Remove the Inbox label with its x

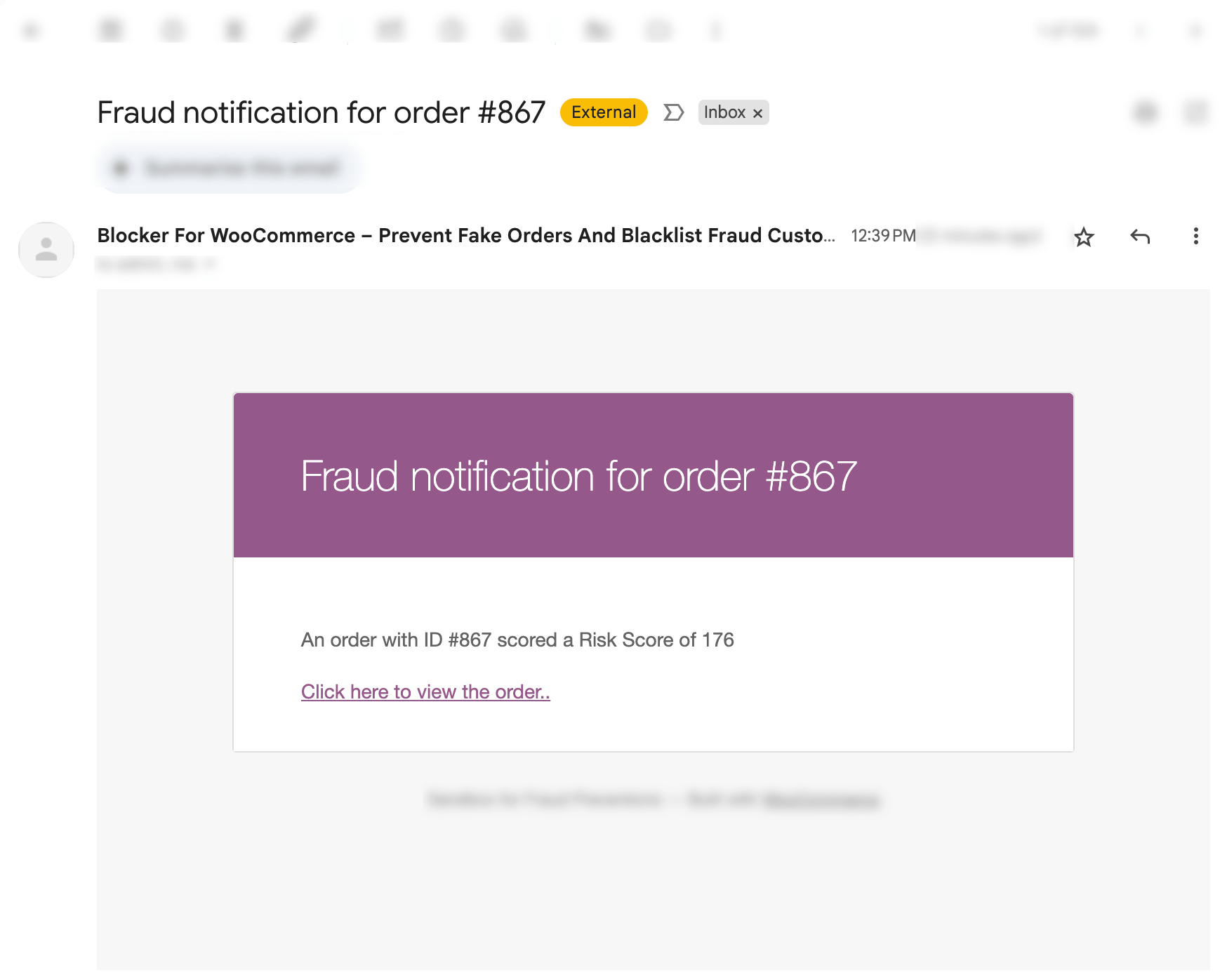(757, 113)
